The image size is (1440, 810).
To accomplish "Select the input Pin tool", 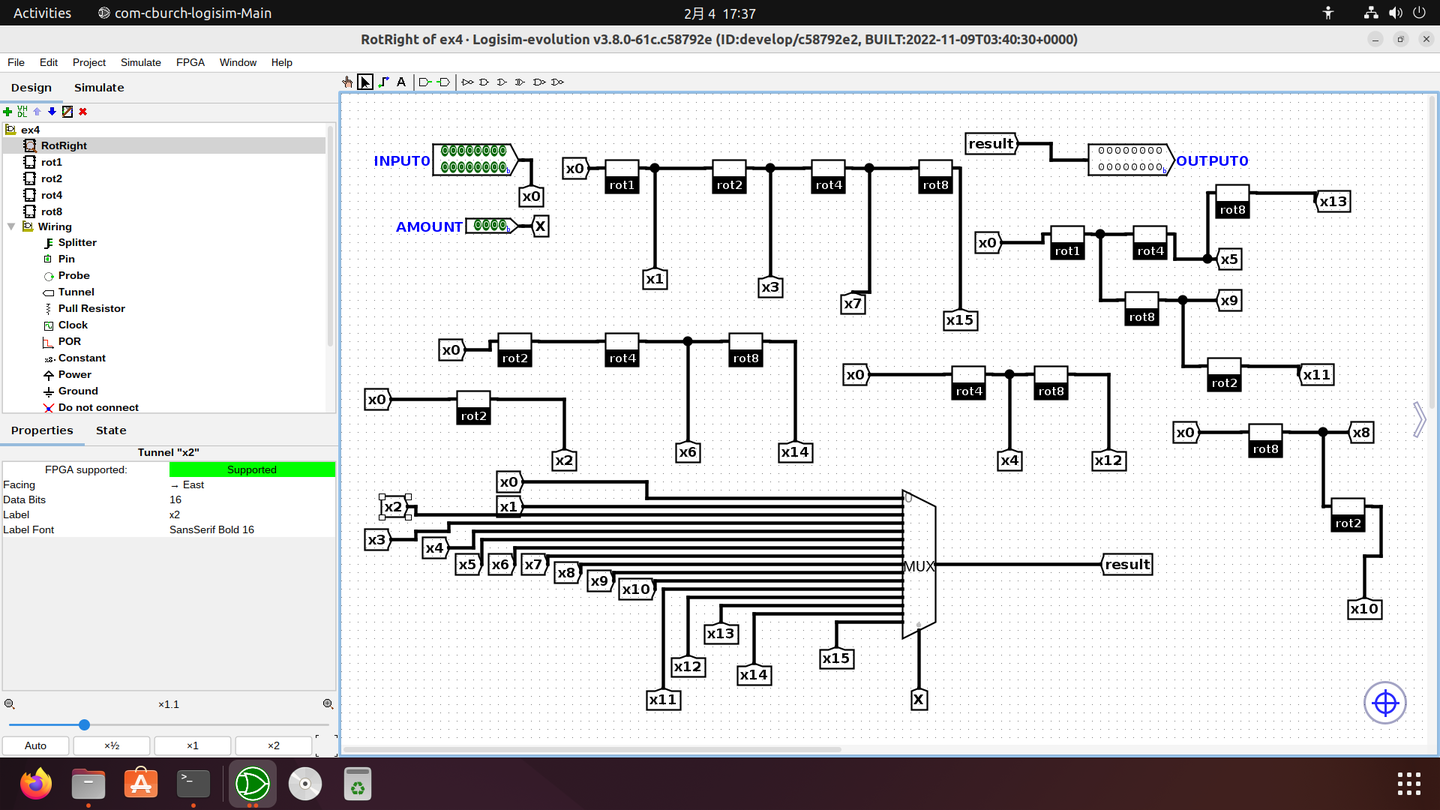I will 424,82.
